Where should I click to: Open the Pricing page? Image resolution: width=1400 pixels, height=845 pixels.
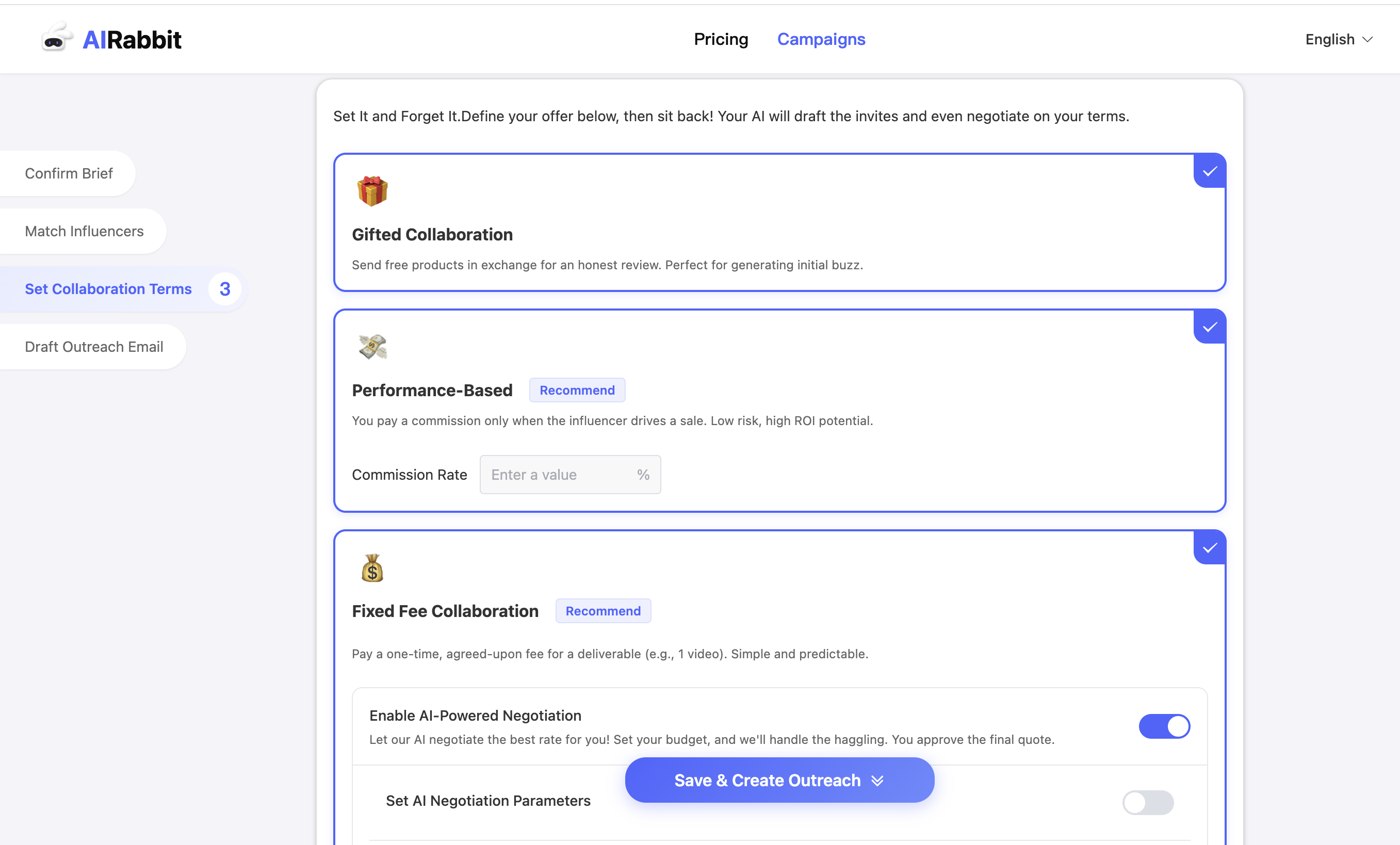tap(721, 39)
